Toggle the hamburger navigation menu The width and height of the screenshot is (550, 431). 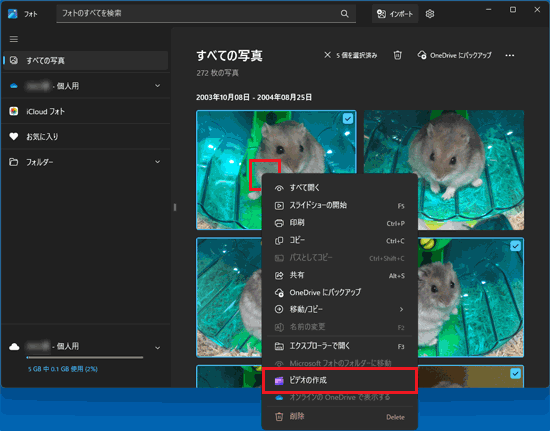14,39
